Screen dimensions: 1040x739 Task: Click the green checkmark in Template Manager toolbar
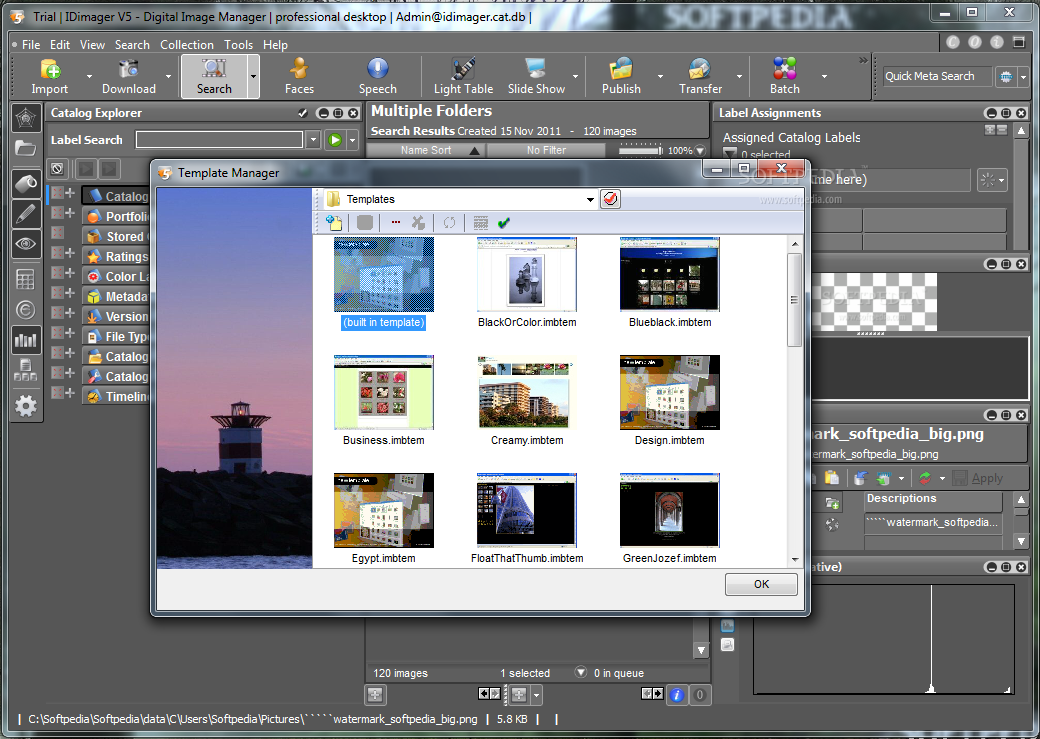click(x=503, y=223)
